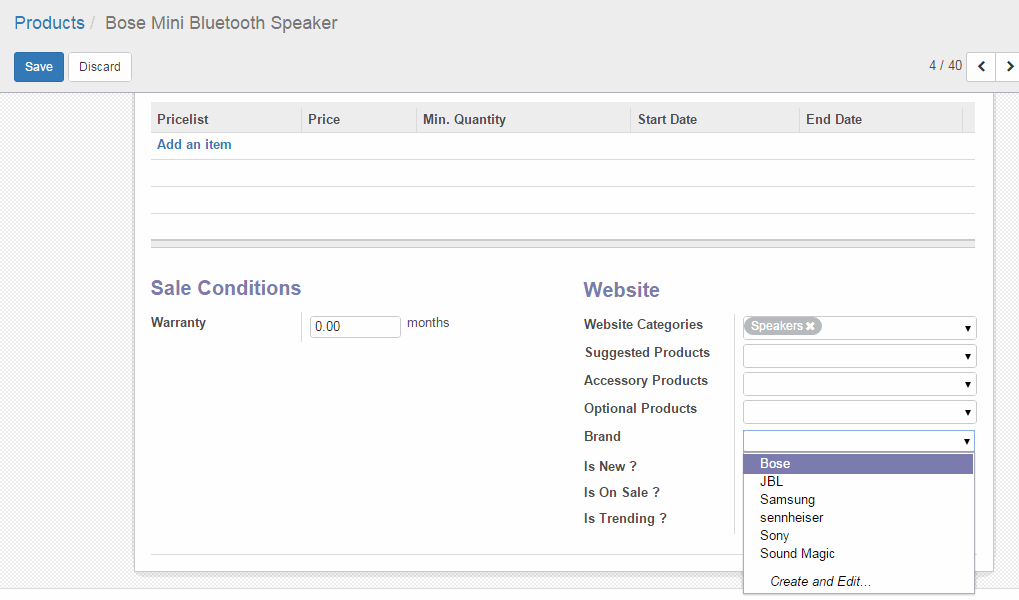
Task: Click the Price column header
Action: click(359, 120)
